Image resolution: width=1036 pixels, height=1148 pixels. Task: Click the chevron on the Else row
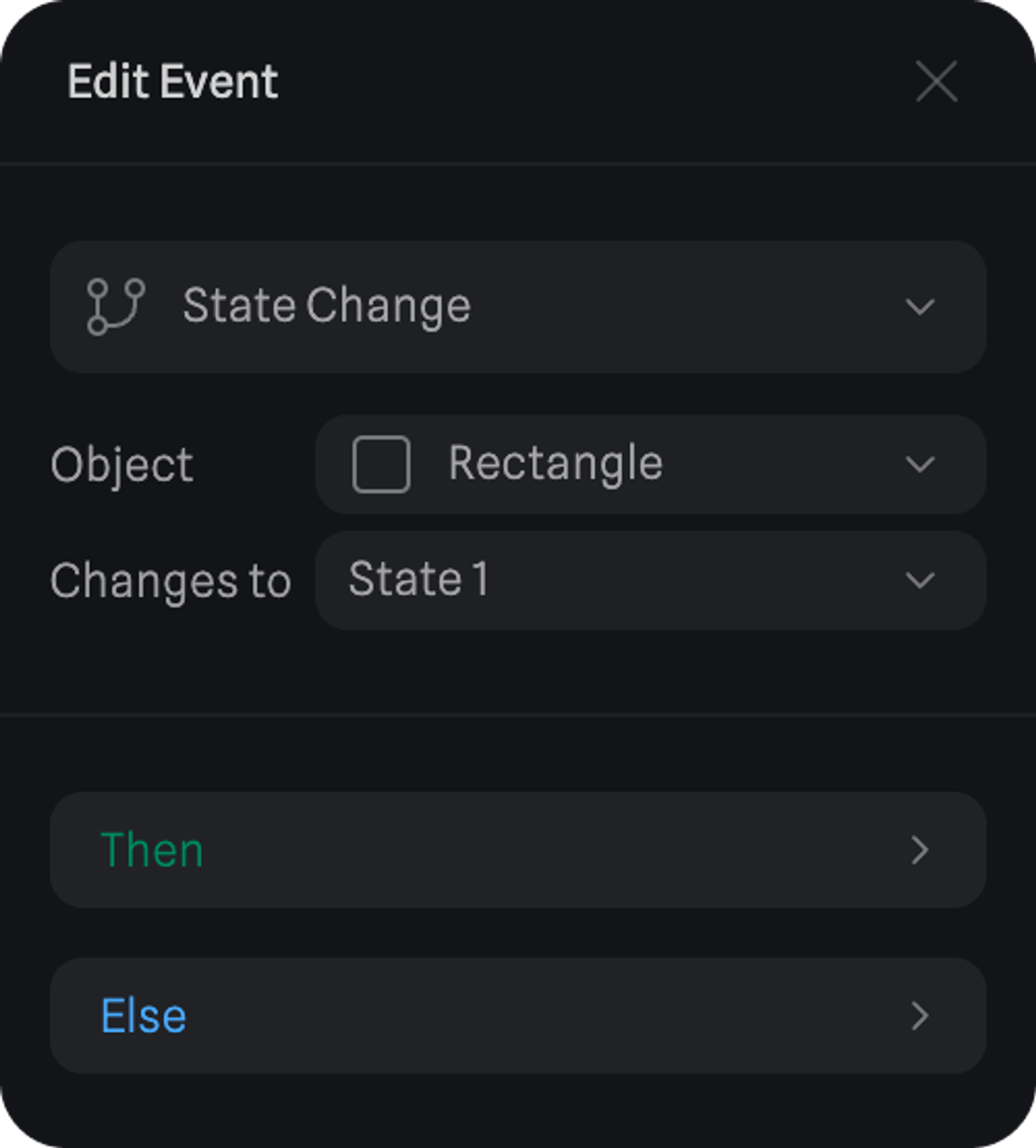click(919, 1016)
